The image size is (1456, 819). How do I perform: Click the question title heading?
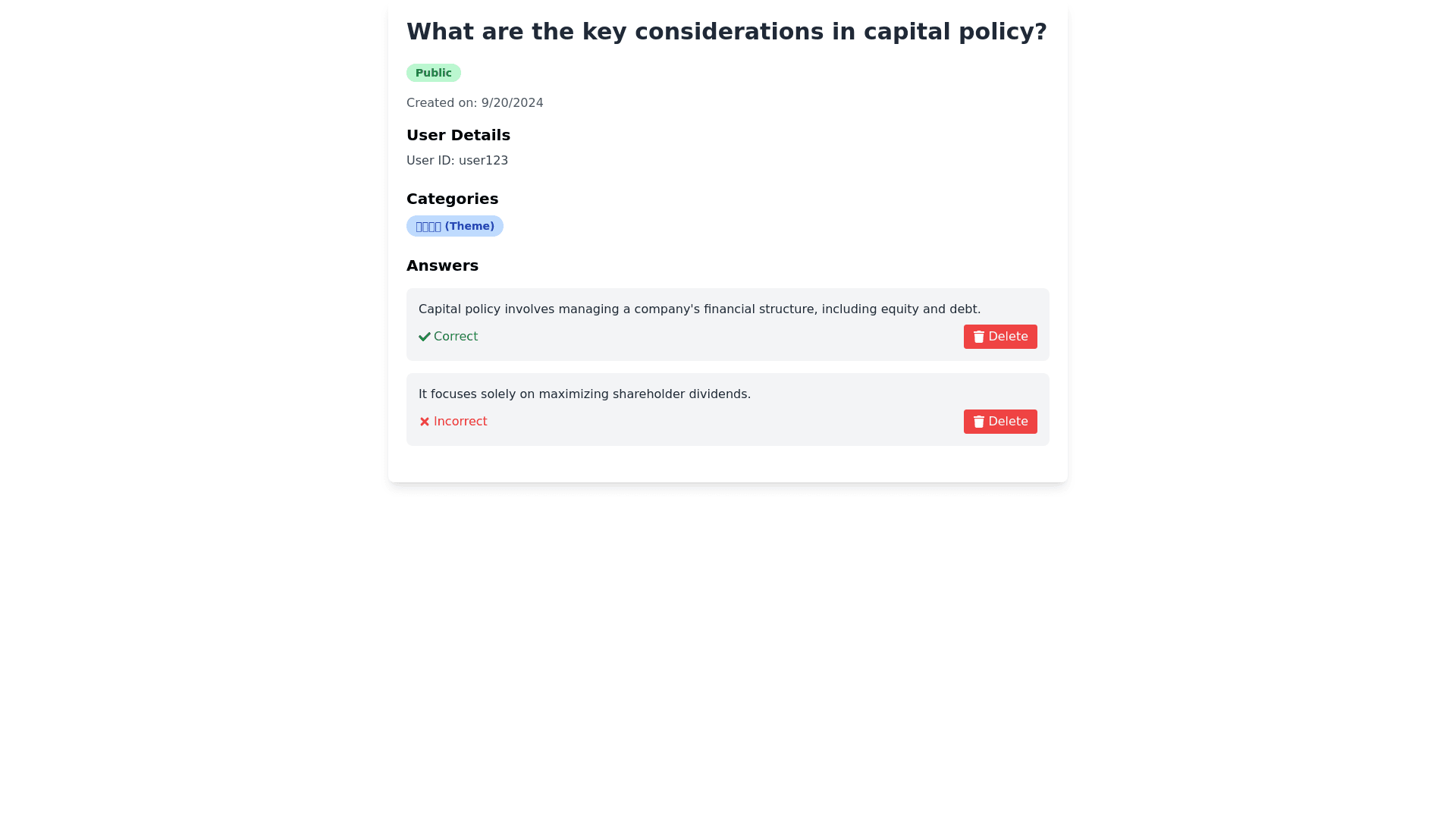pyautogui.click(x=726, y=32)
